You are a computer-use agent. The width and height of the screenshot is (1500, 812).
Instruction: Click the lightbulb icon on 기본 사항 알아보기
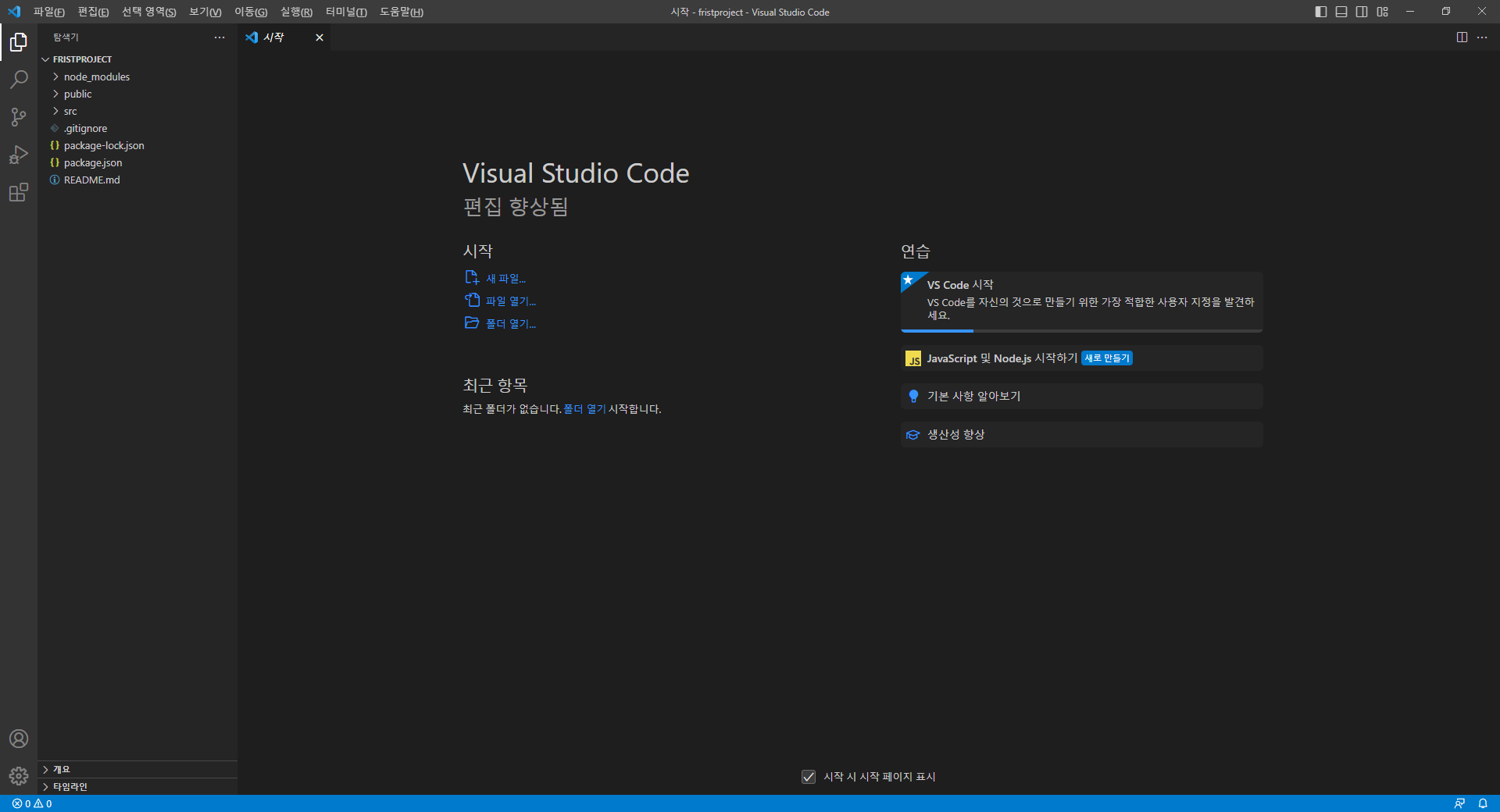913,397
